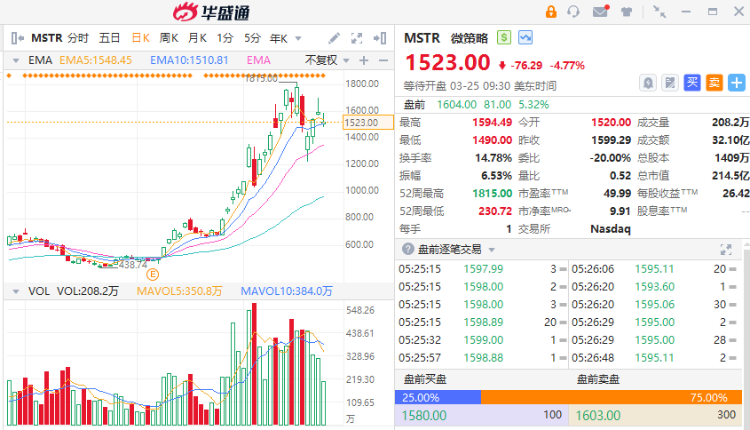Expand the EMA indicator dropdown arrow
Viewport: 750px width, 430px height.
[16, 61]
